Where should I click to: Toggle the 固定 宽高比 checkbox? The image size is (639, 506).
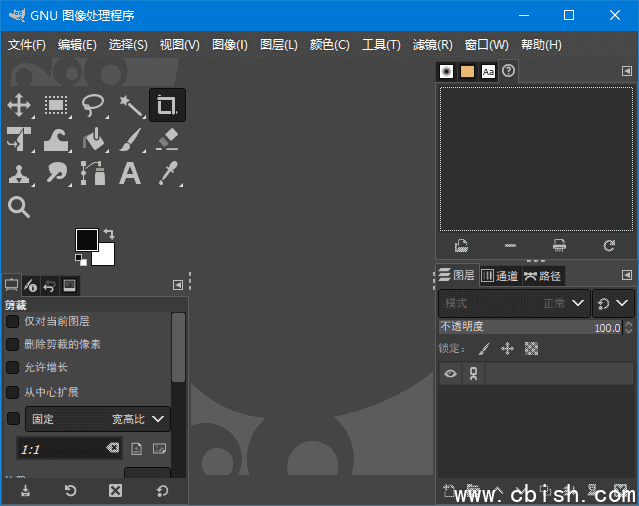pos(13,418)
